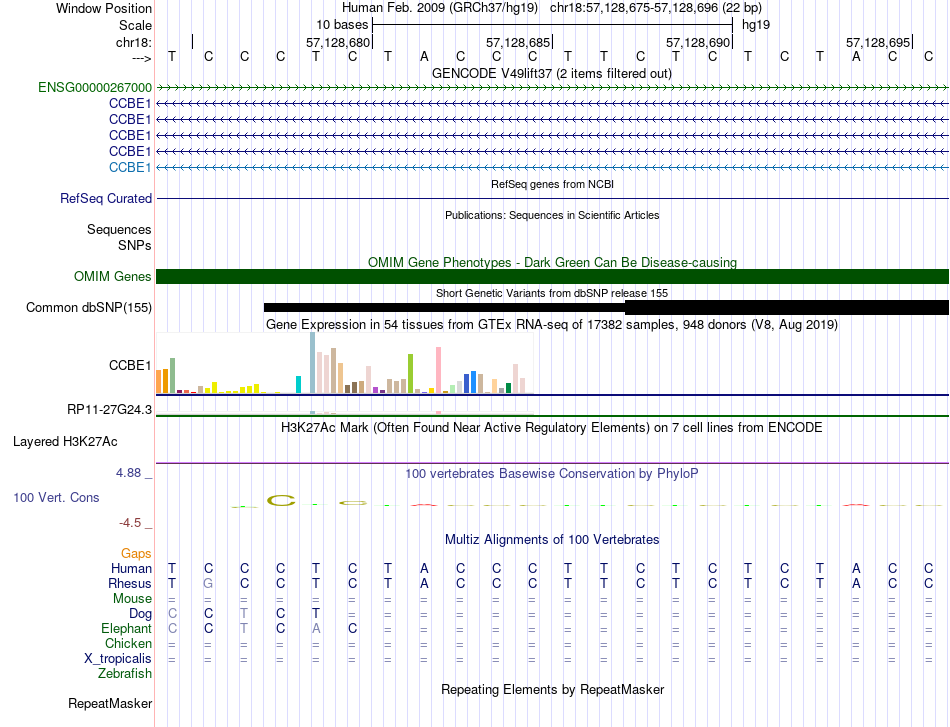Open the RepeatMasker track label
The image size is (950, 727).
click(x=110, y=703)
